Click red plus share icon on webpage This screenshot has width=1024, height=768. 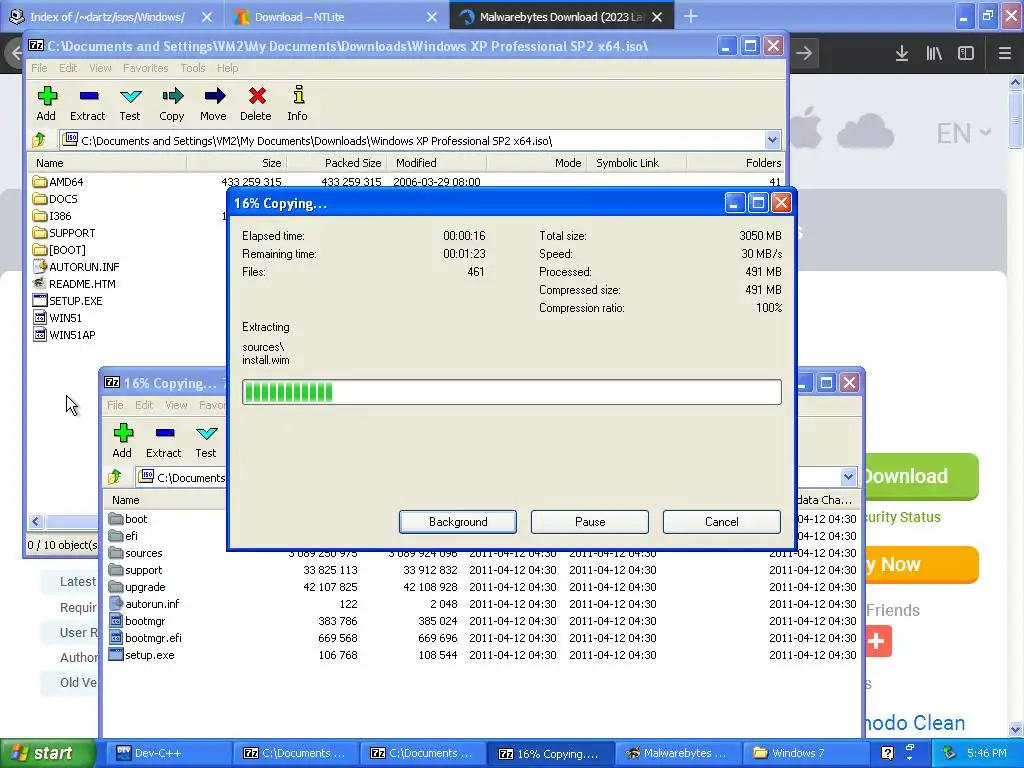[877, 641]
